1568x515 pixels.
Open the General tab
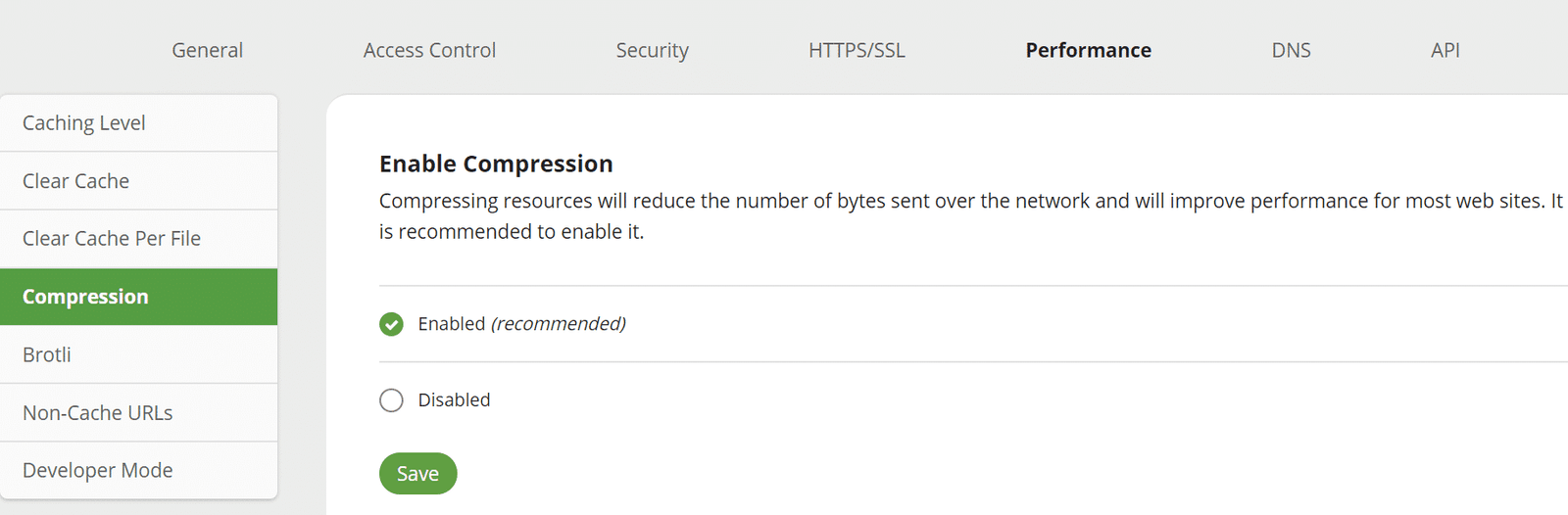pos(207,50)
